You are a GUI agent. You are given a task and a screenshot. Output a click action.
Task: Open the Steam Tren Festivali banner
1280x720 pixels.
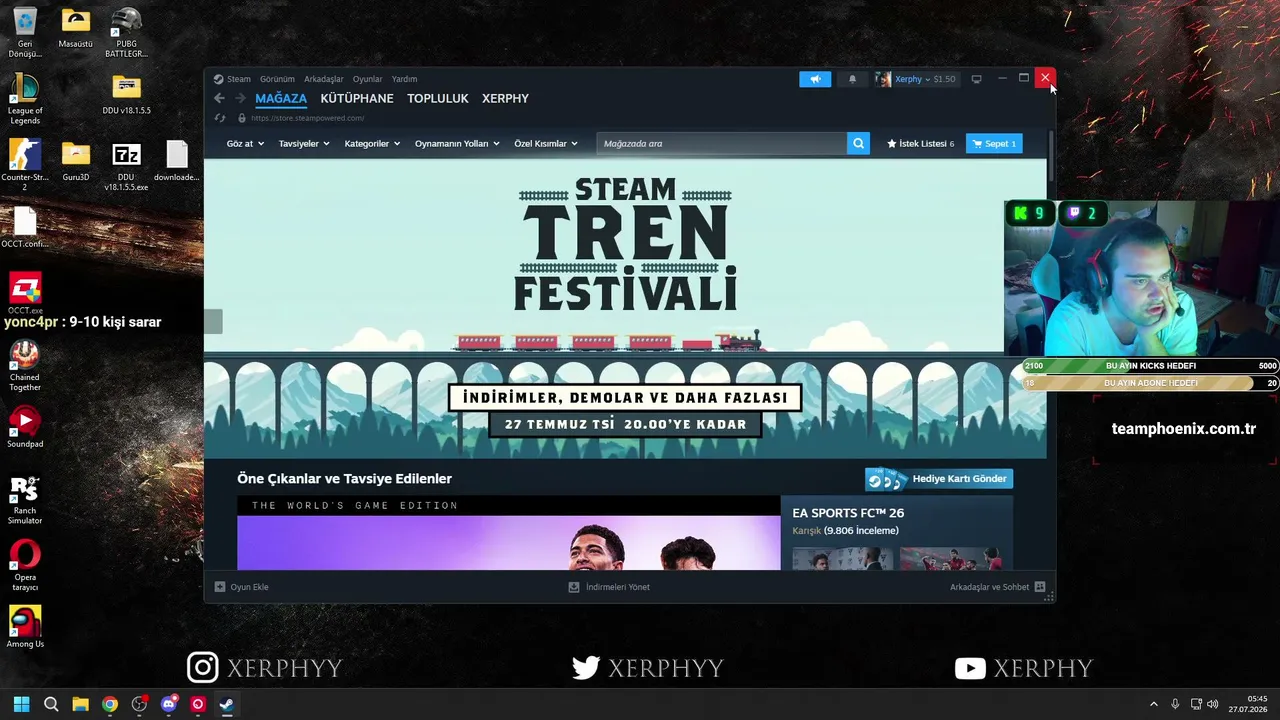pos(625,308)
